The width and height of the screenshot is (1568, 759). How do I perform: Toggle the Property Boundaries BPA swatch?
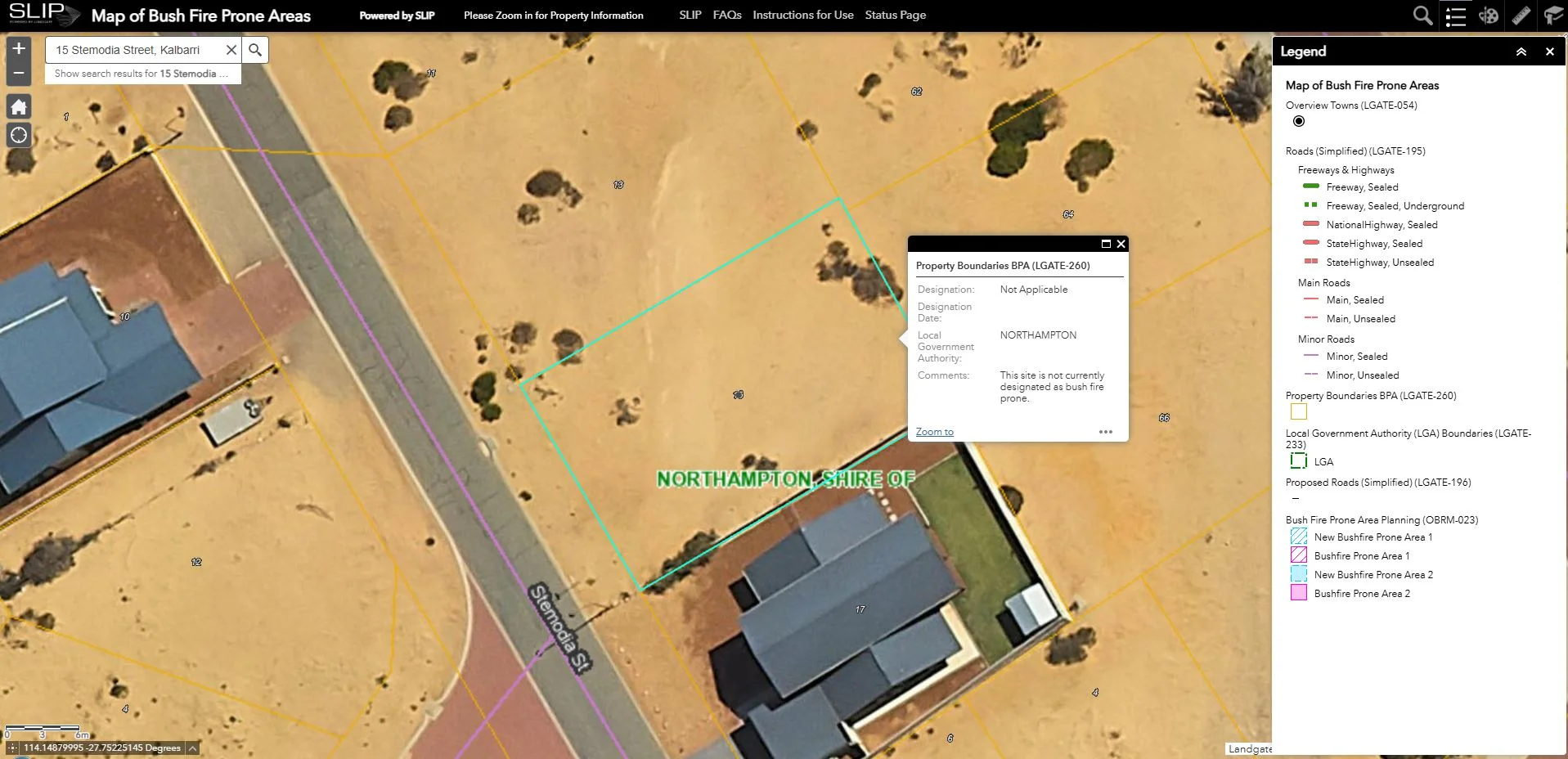coord(1298,411)
